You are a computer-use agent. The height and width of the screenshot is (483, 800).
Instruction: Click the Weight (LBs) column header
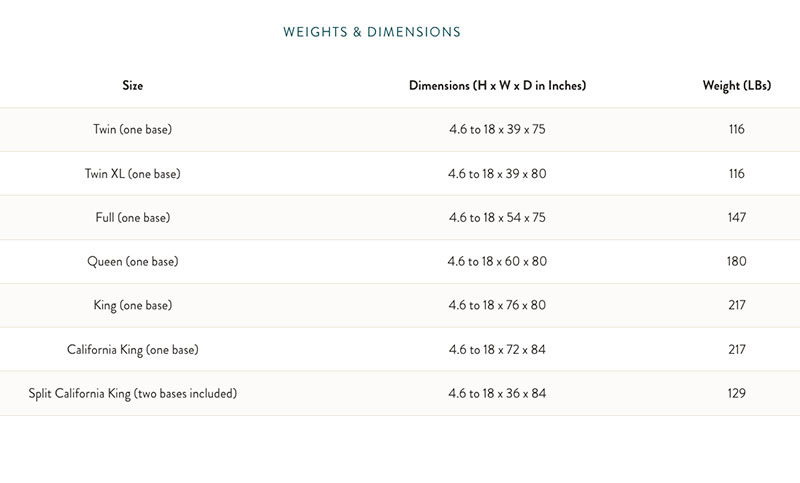[736, 86]
